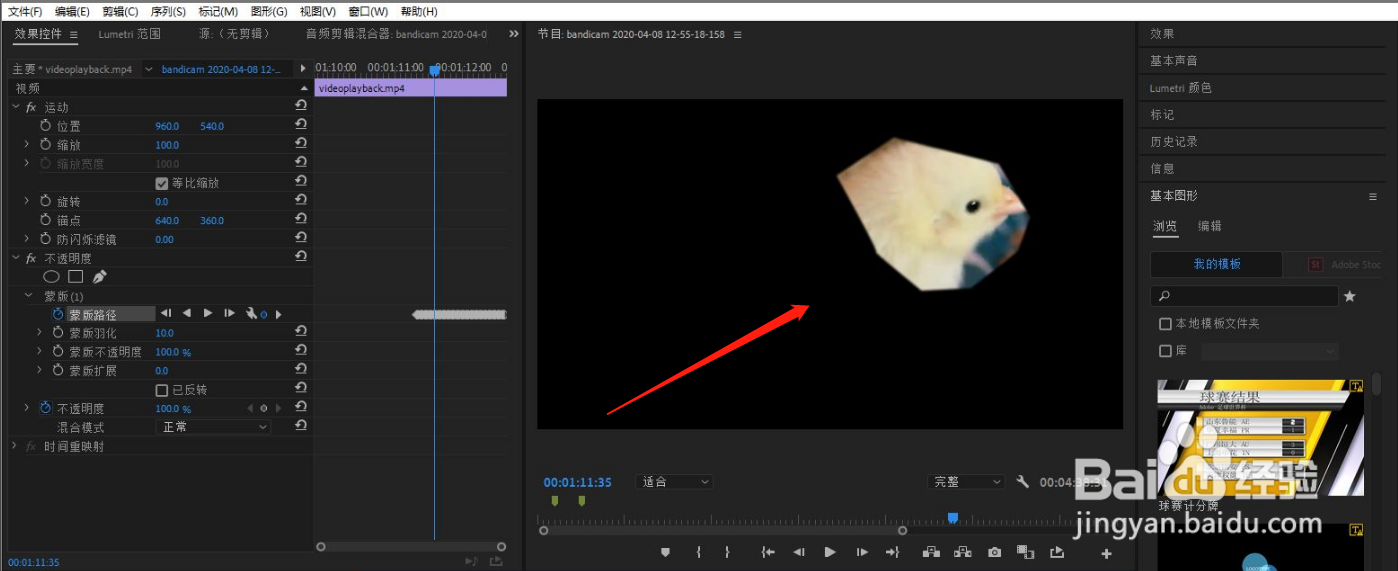The height and width of the screenshot is (571, 1398).
Task: Collapse 蒙版(1) mask group
Action: pos(28,296)
